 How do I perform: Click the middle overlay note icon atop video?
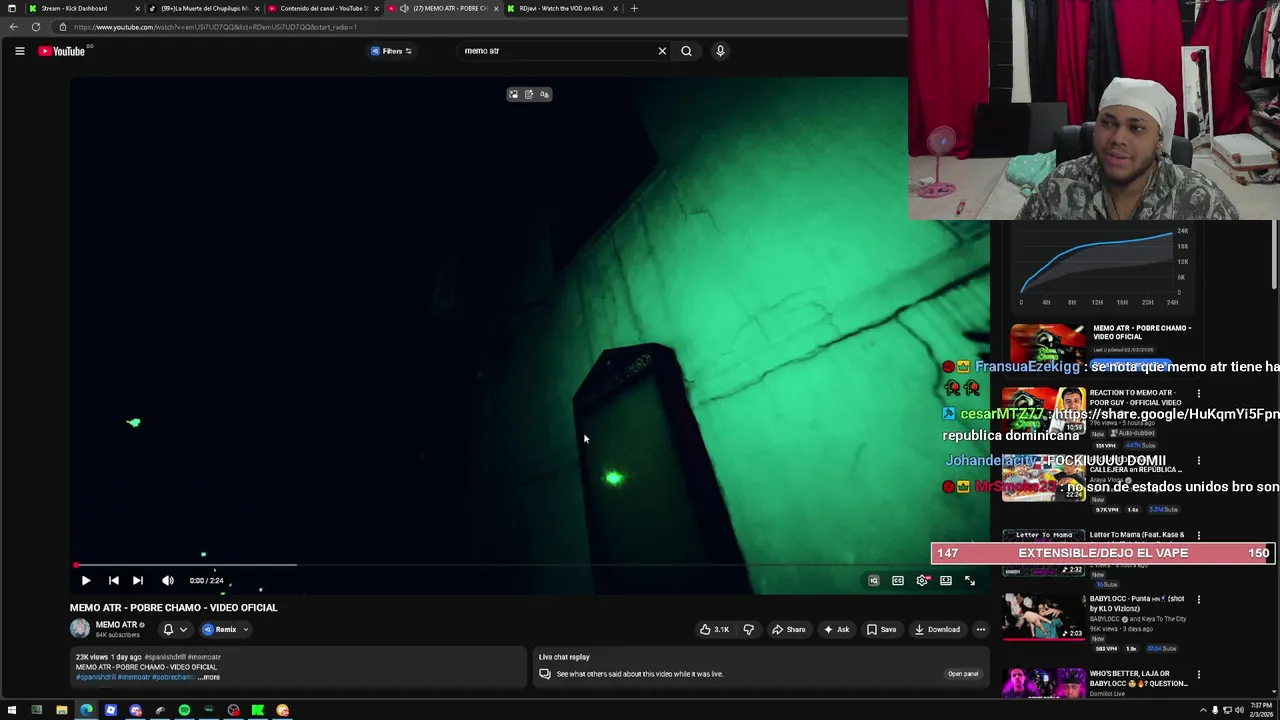[x=529, y=94]
